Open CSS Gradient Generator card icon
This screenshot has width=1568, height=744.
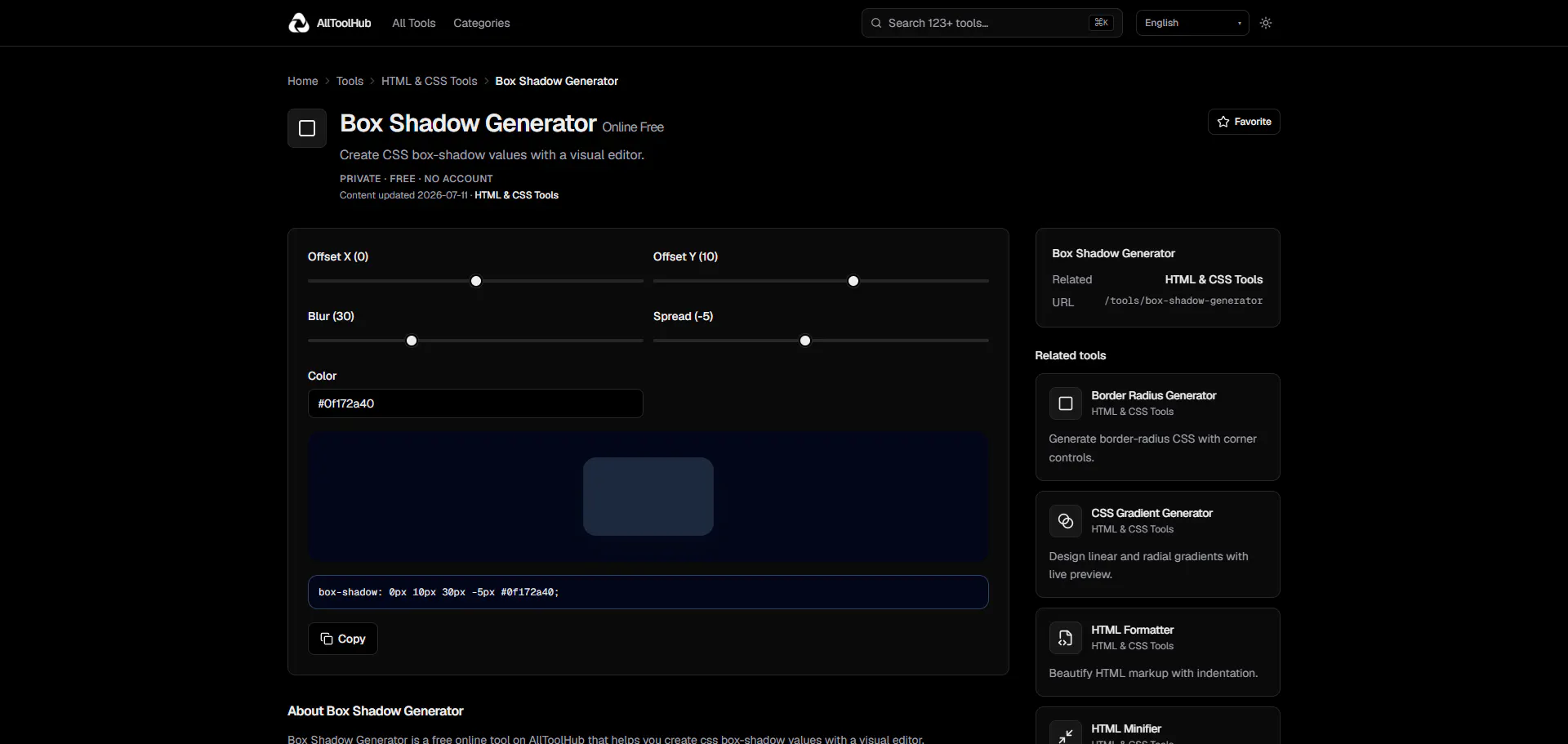1066,521
